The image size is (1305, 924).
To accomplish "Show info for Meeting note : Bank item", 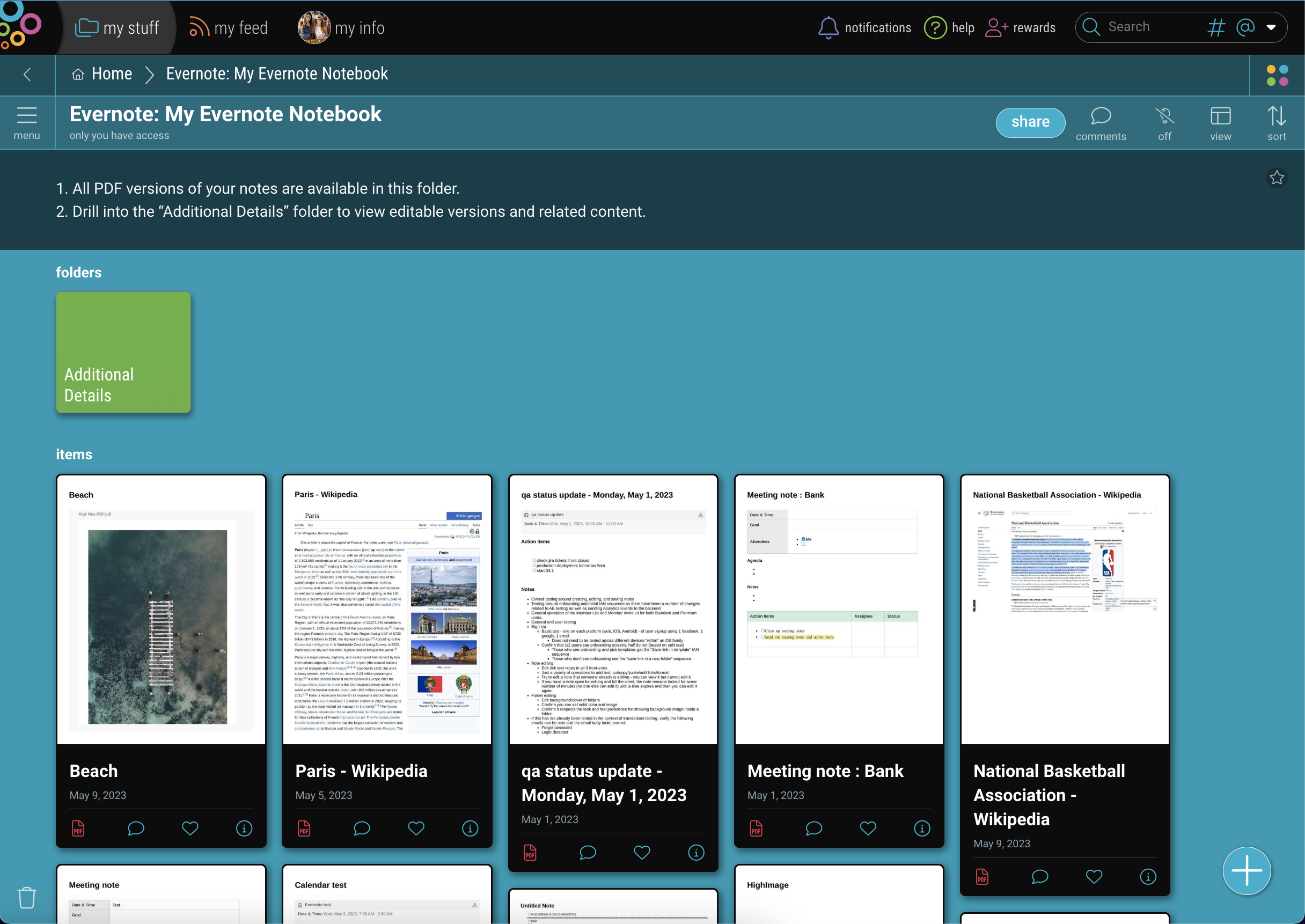I will pyautogui.click(x=922, y=828).
